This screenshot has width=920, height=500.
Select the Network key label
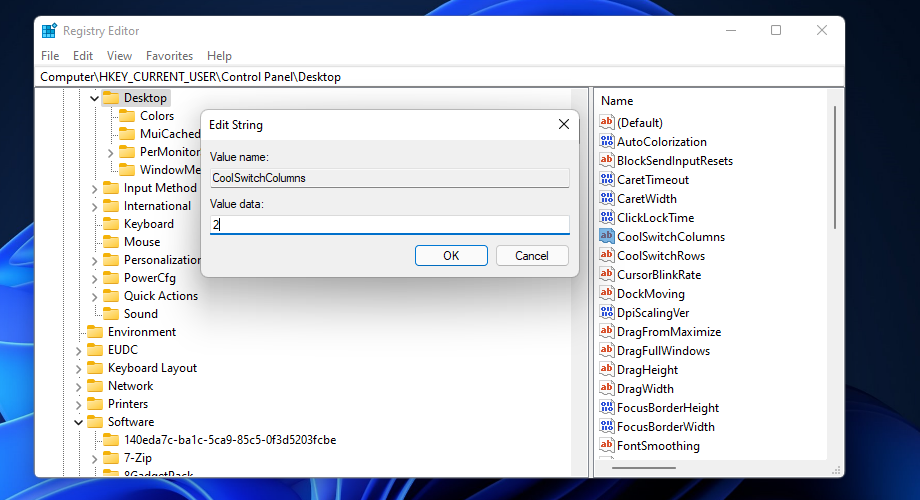[x=130, y=386]
